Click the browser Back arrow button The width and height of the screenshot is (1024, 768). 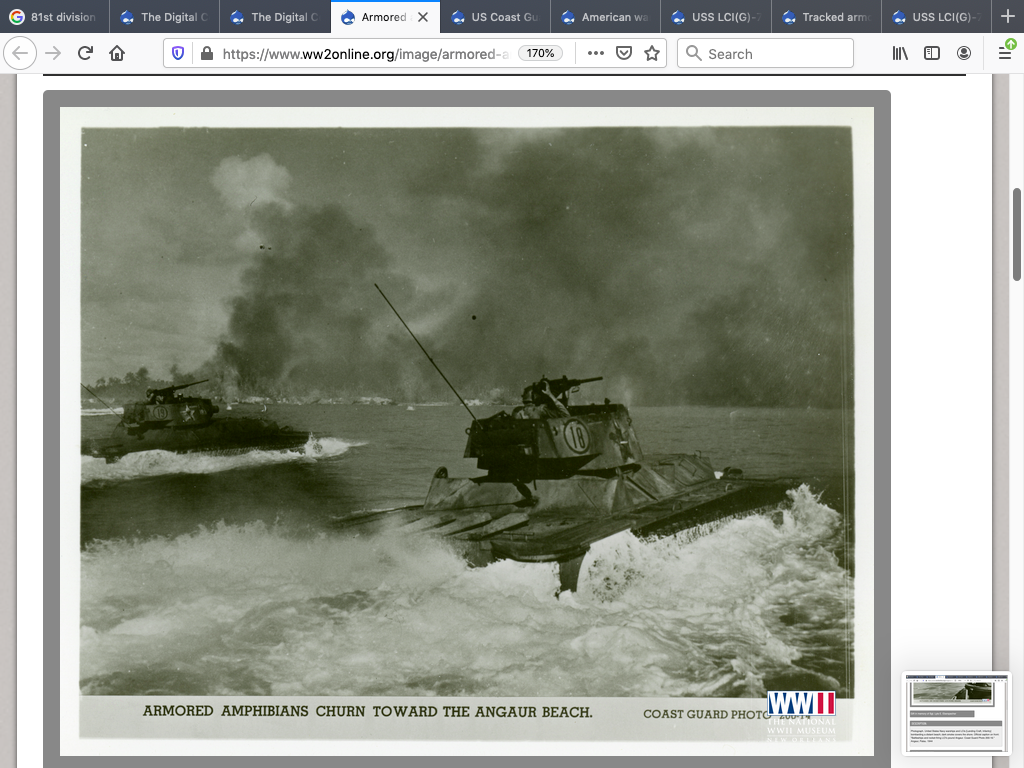(20, 54)
